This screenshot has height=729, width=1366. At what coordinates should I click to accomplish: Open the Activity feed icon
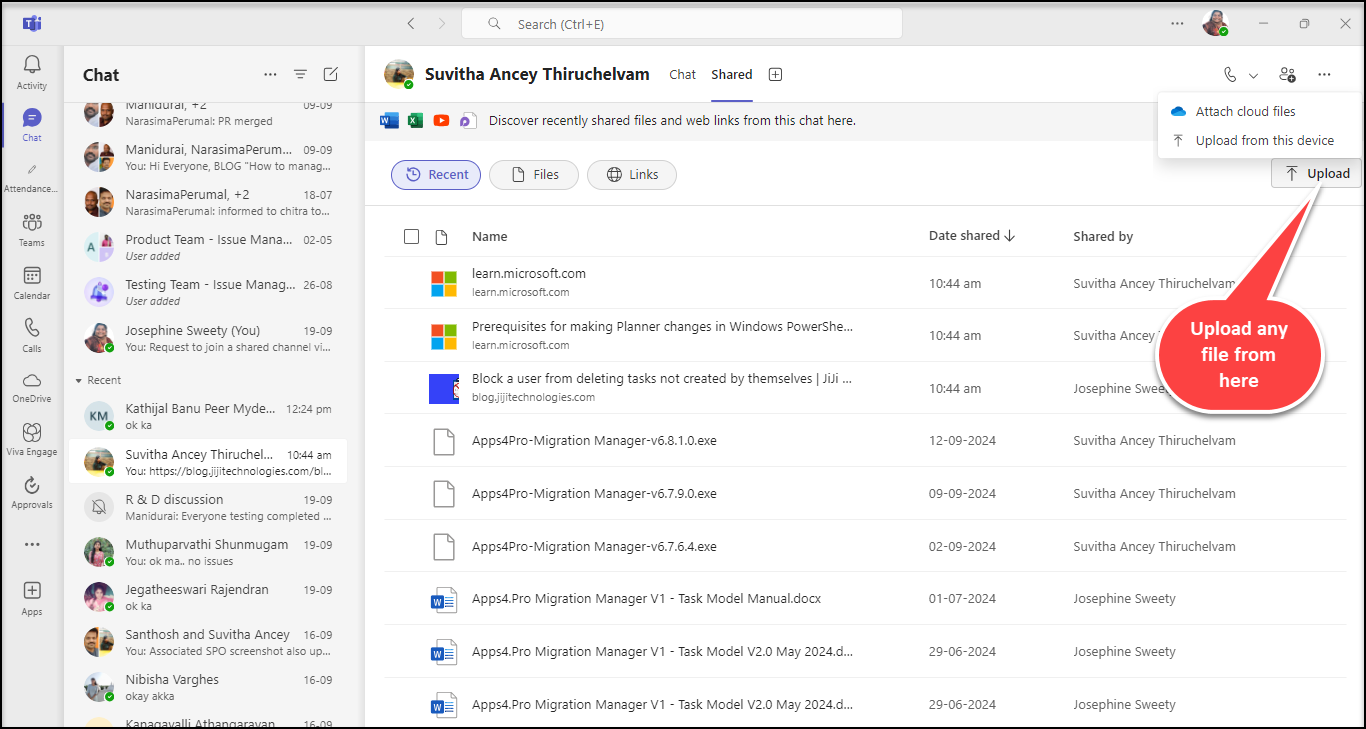coord(32,71)
